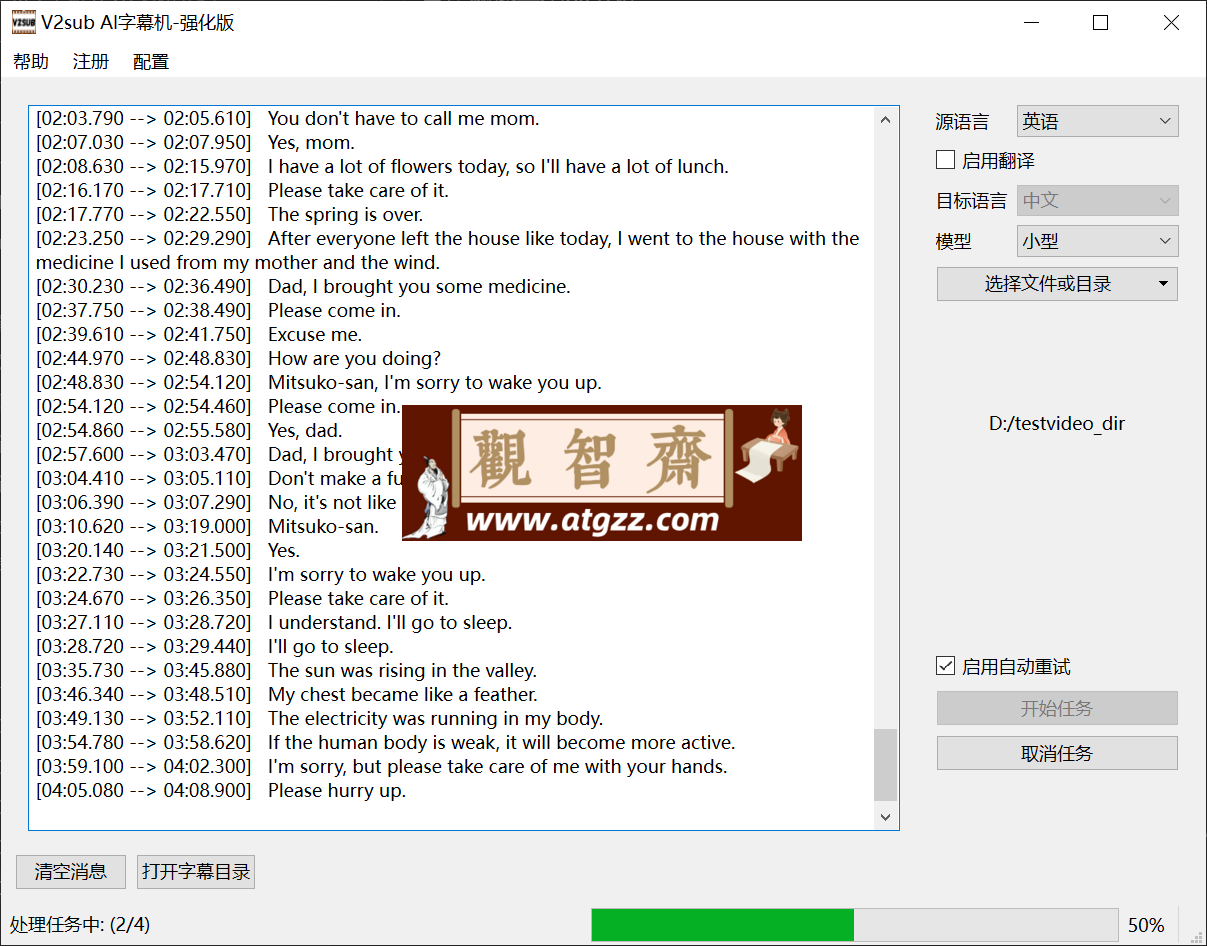Click the line 'Excuse me.'
1207x946 pixels.
point(315,334)
